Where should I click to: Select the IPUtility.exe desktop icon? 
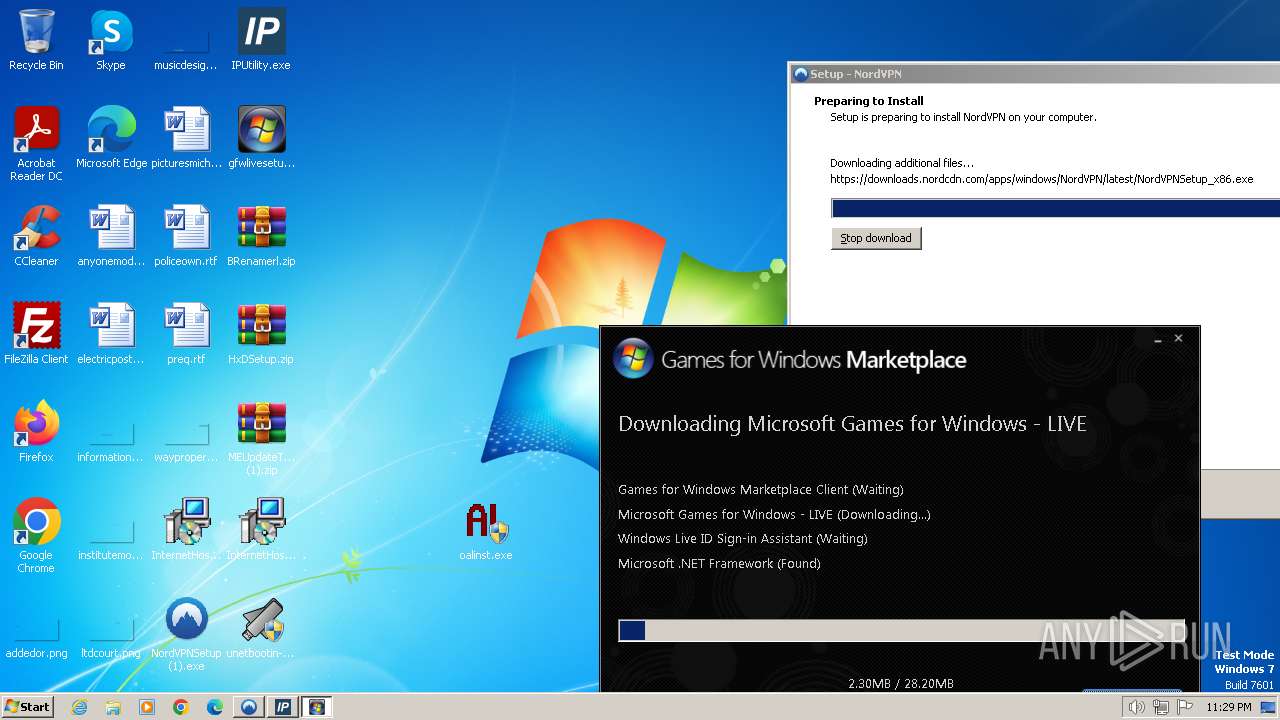(x=261, y=40)
